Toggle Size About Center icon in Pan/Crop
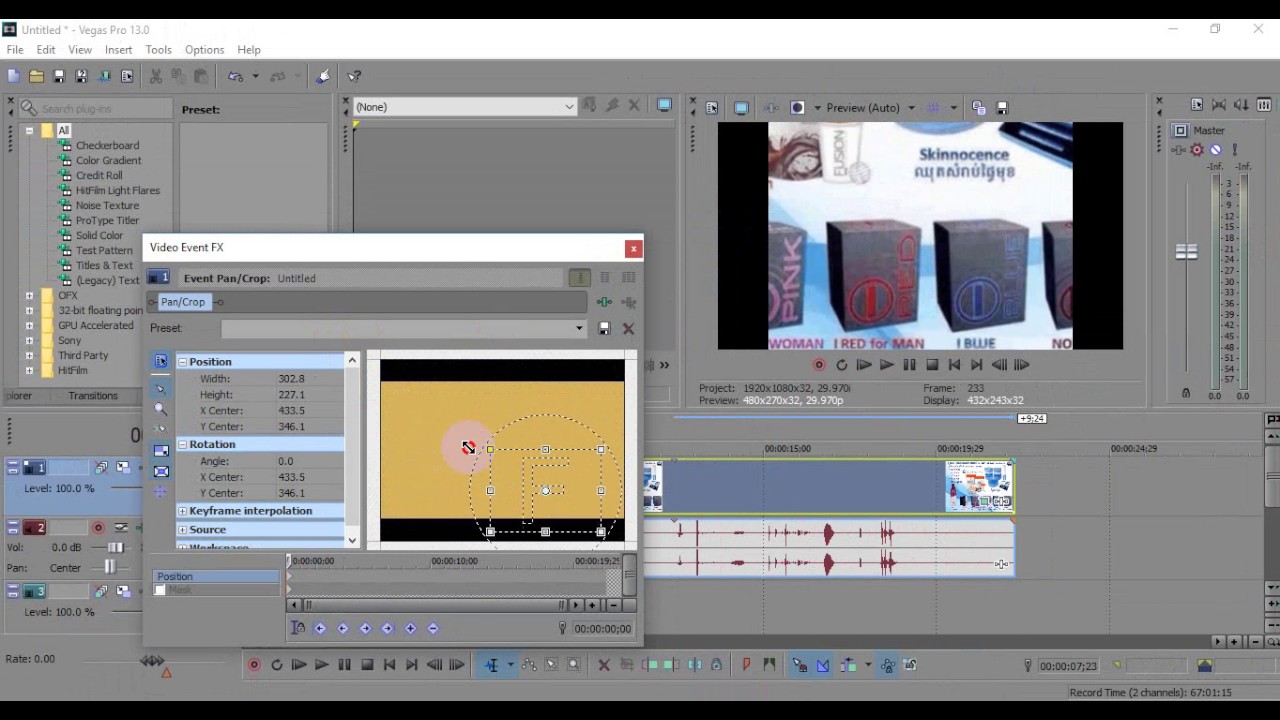This screenshot has width=1280, height=720. tap(161, 471)
